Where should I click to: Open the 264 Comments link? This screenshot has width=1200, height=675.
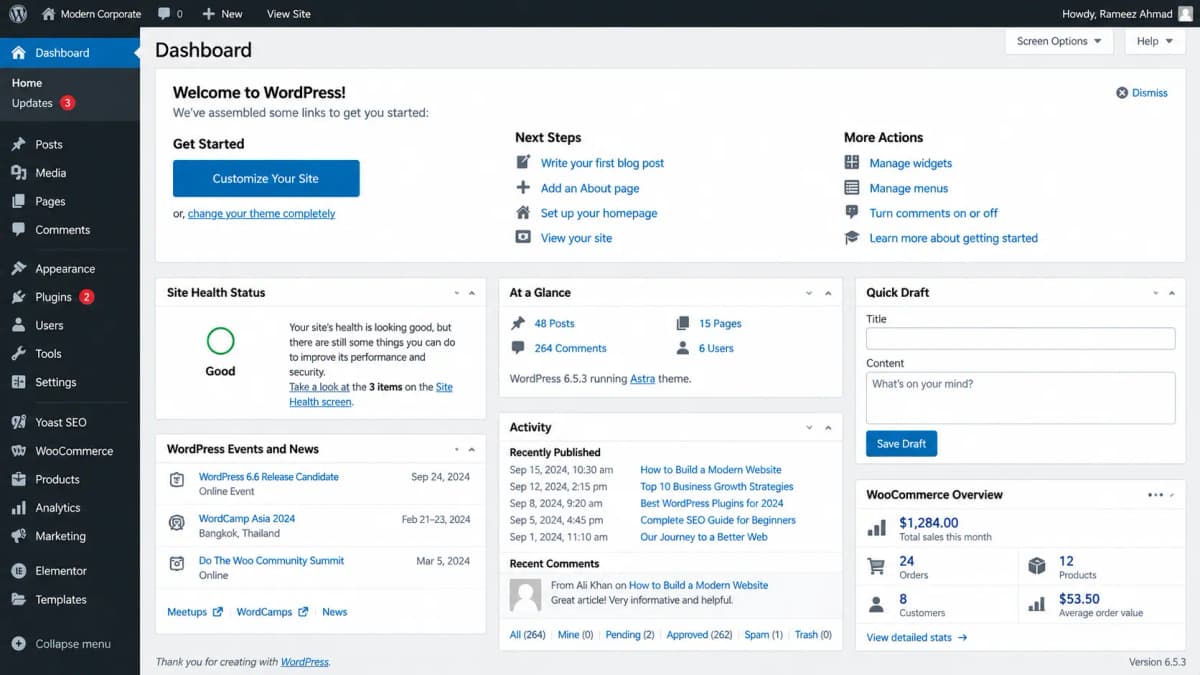pos(570,348)
